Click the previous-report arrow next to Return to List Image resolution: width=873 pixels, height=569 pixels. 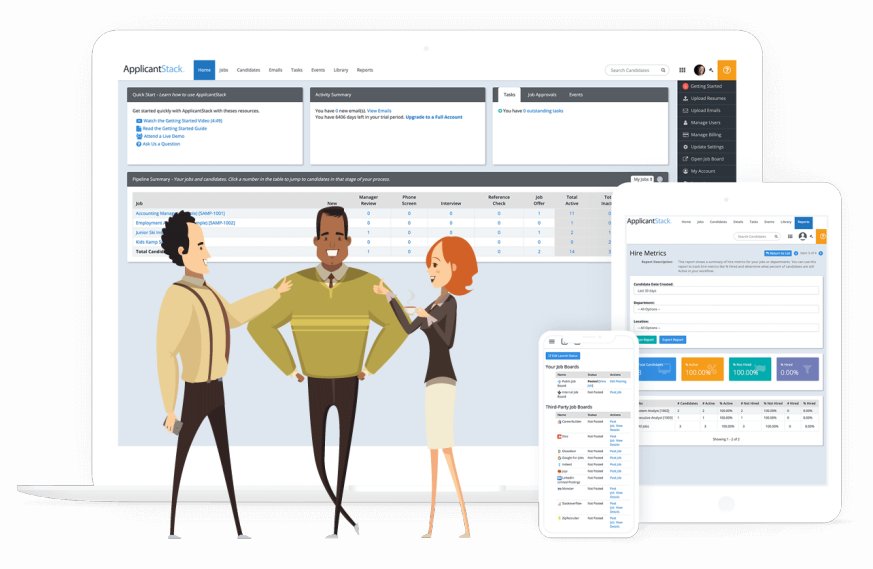796,253
